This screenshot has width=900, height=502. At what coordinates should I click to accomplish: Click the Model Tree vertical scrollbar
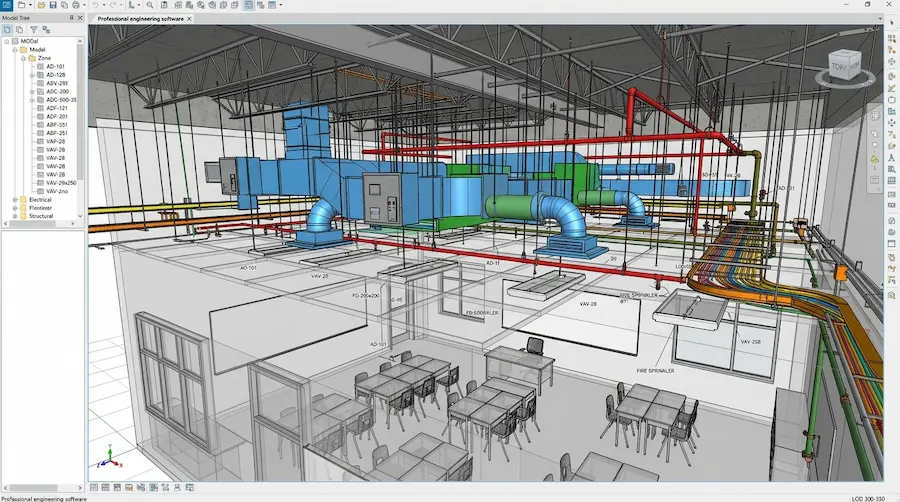point(80,112)
